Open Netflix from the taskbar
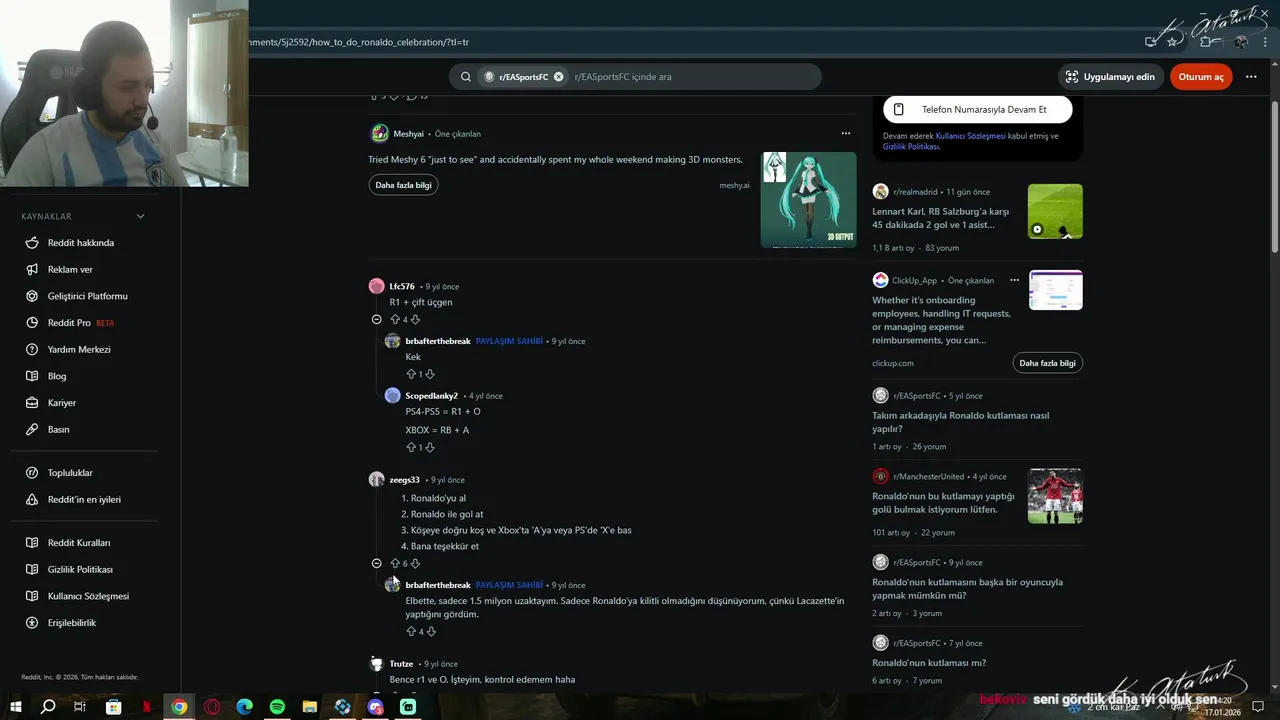 click(x=147, y=706)
